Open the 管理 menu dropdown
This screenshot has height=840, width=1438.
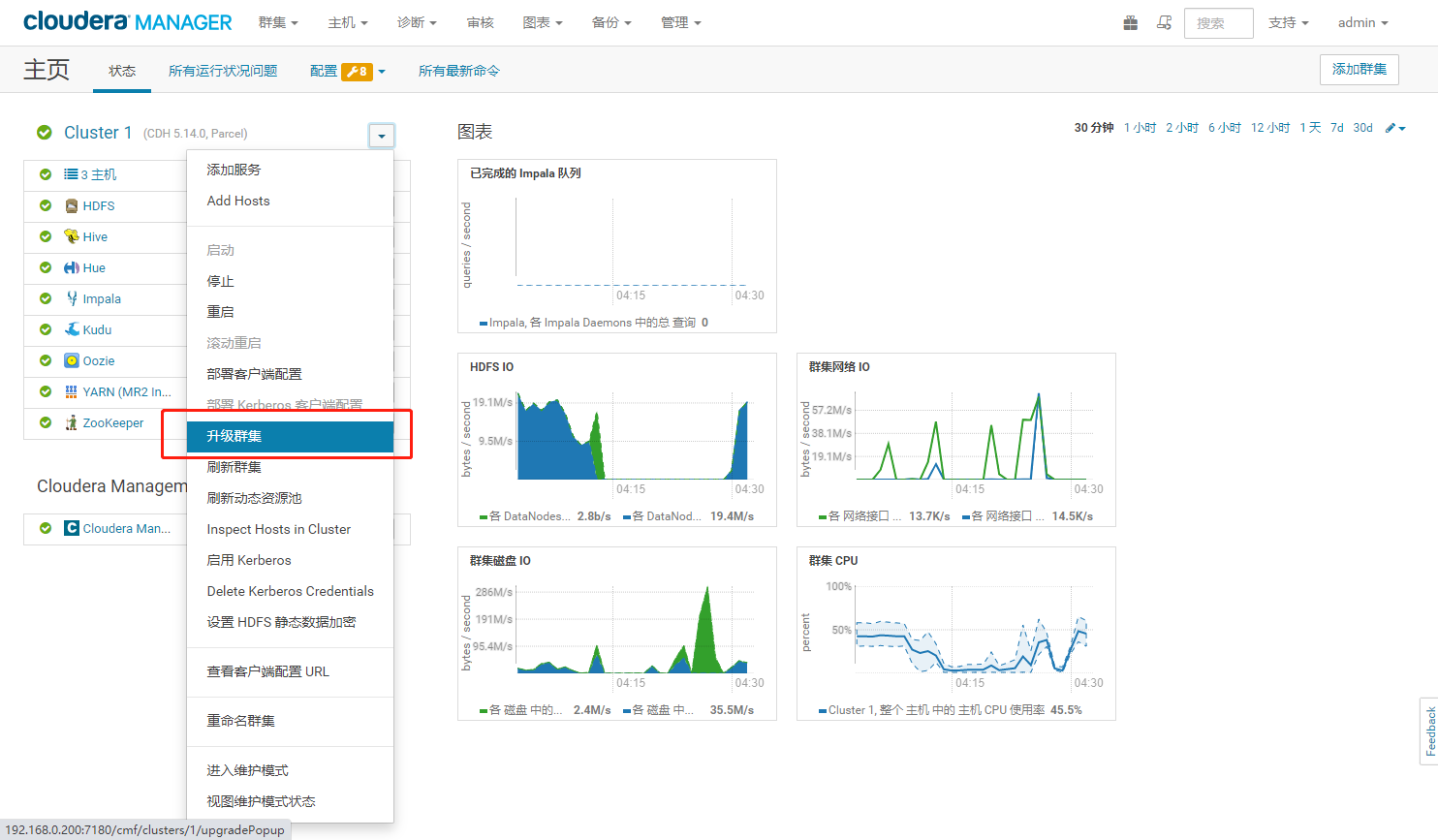[681, 22]
